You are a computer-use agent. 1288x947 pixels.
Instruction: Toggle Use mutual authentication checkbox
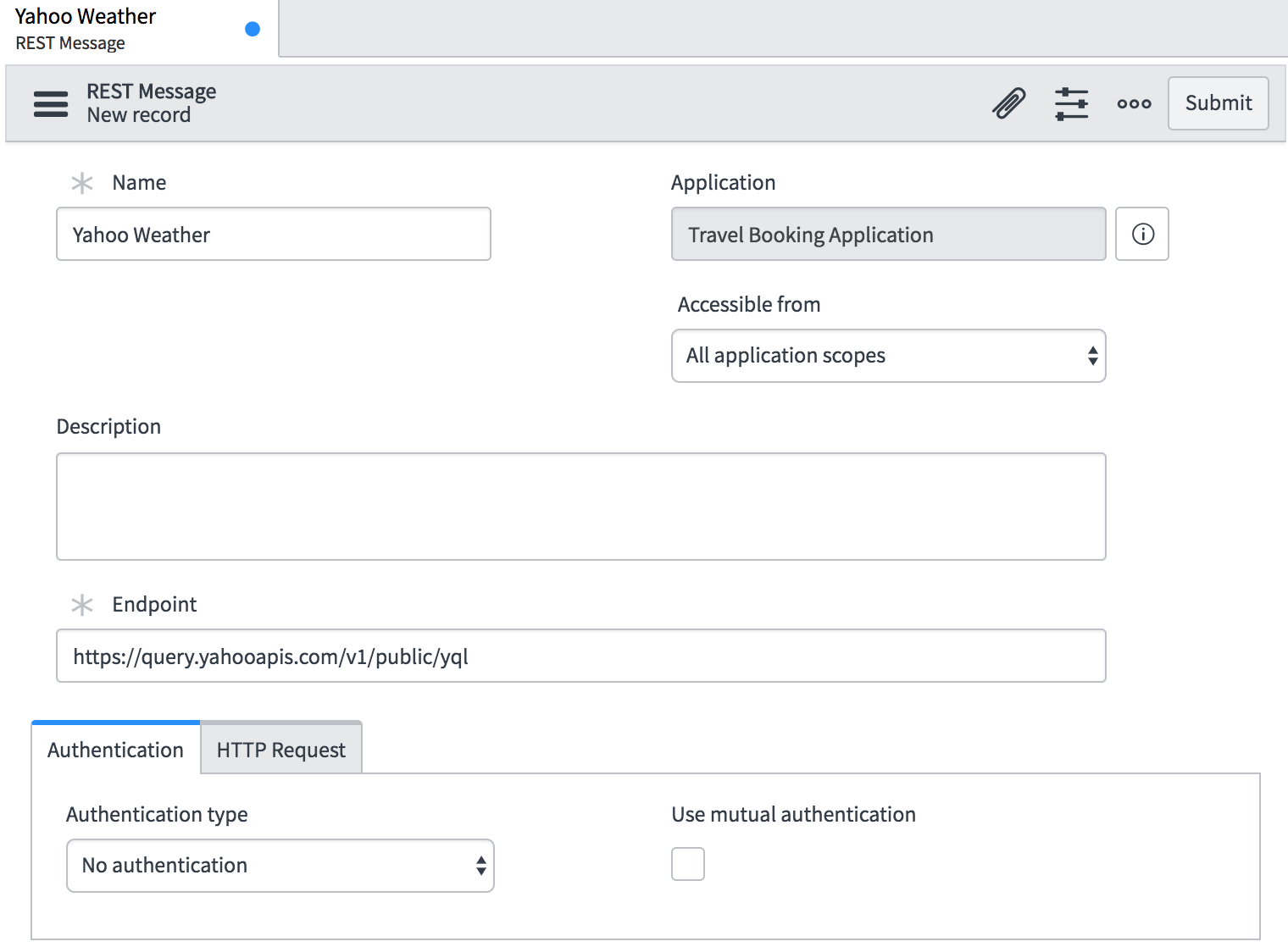pos(688,864)
